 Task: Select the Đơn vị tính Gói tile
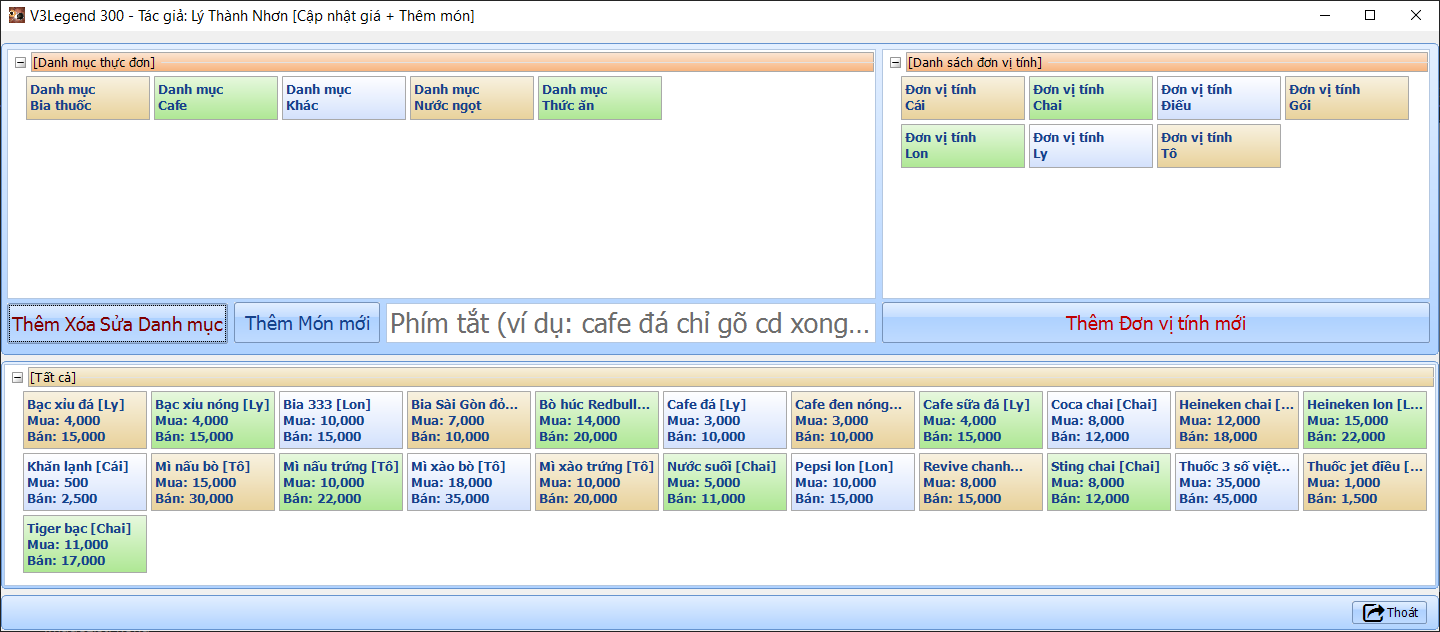[x=1347, y=98]
